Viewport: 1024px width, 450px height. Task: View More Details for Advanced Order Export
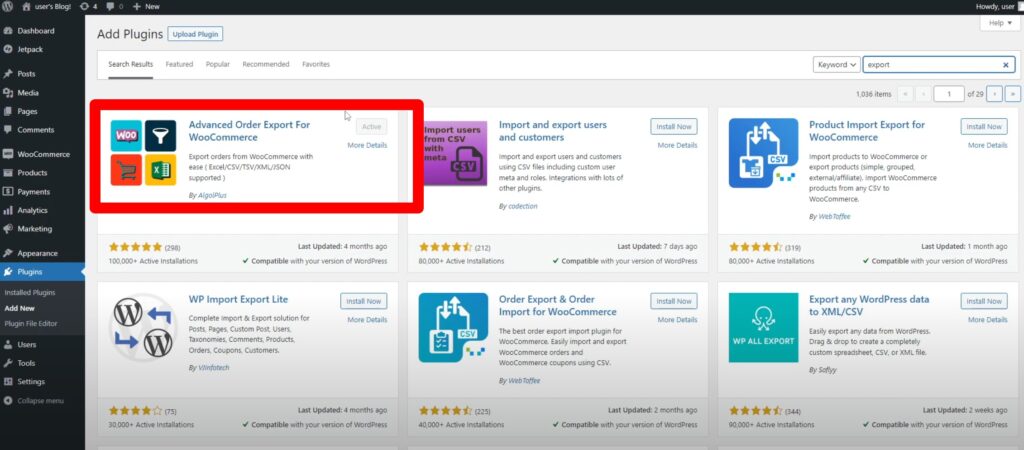367,146
